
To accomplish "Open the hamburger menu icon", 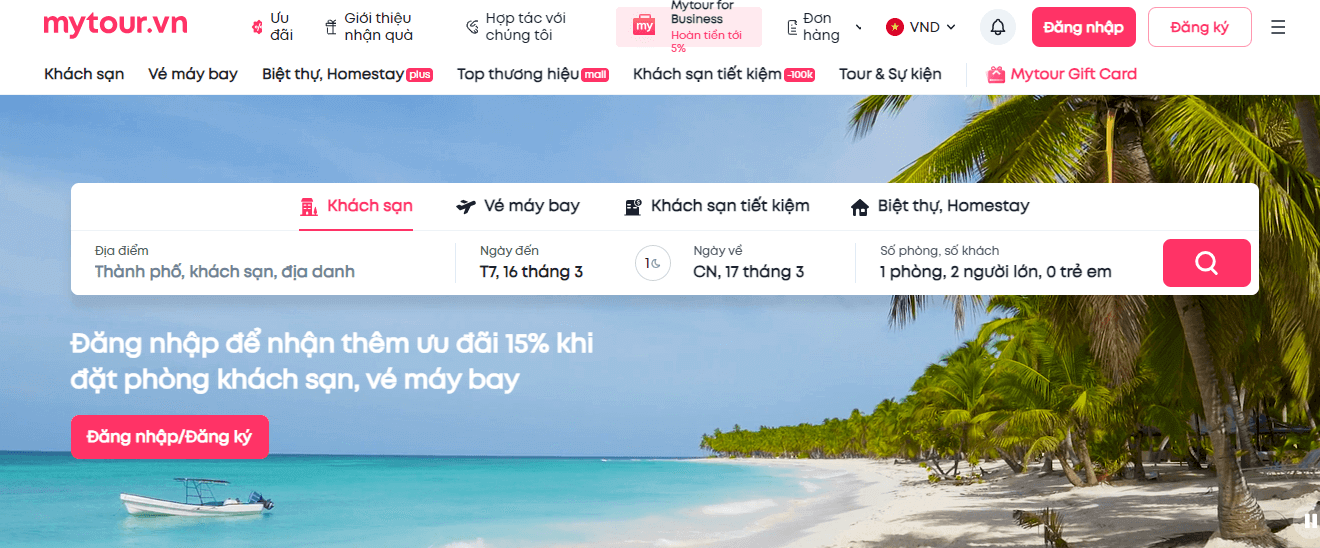I will click(x=1278, y=27).
